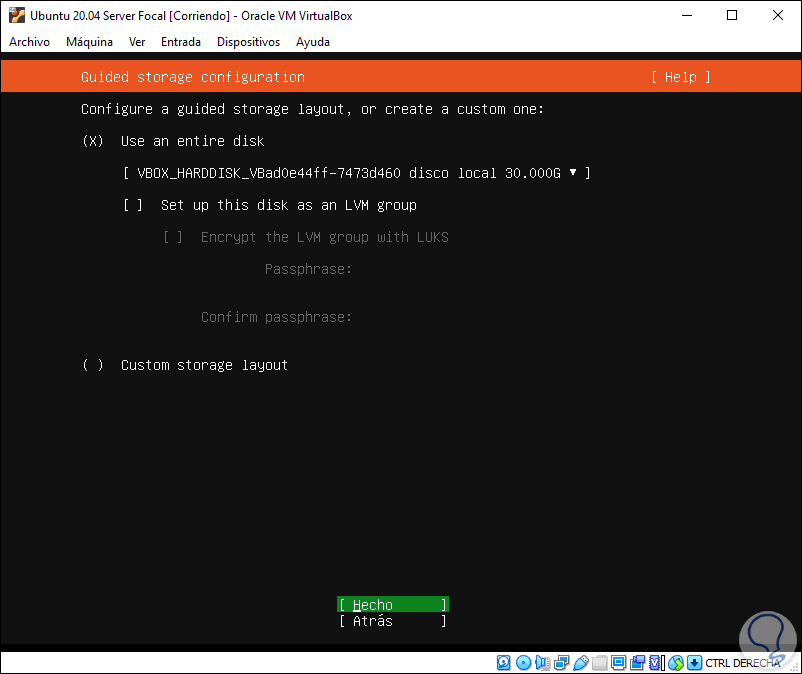
Task: Click the VirtualBox window title icon
Action: (x=17, y=15)
